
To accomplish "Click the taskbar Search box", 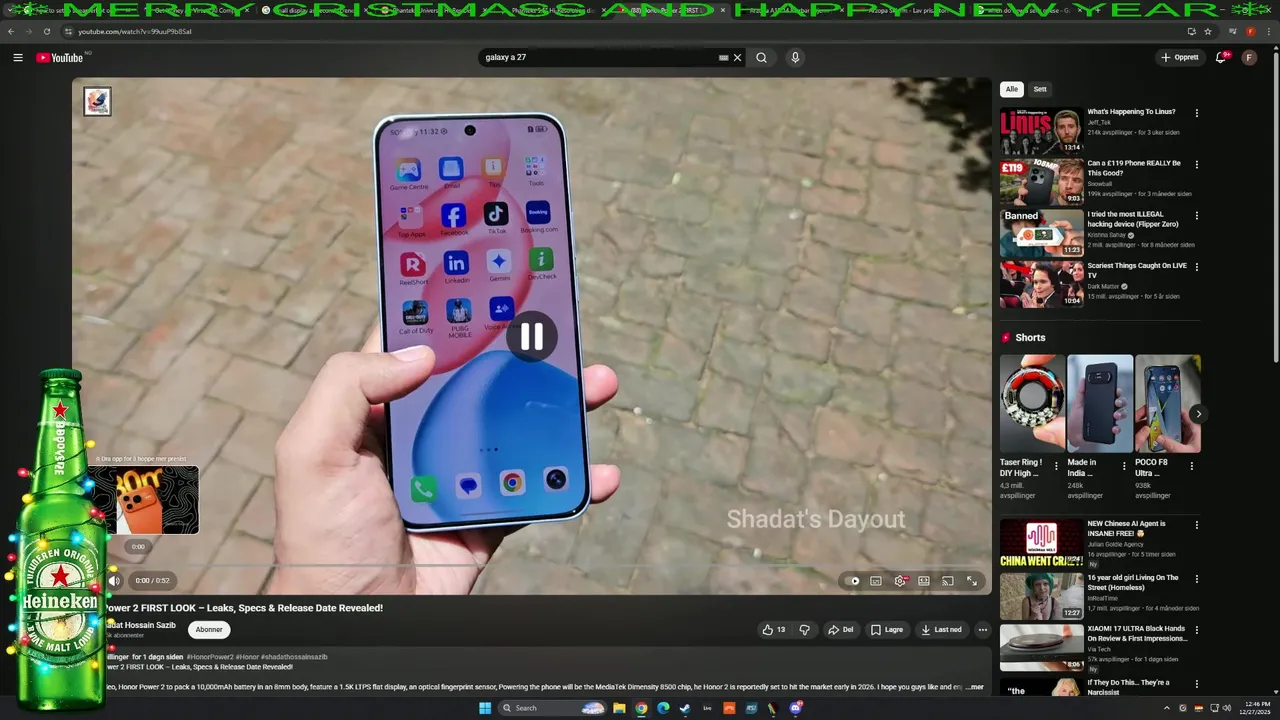I will (553, 708).
